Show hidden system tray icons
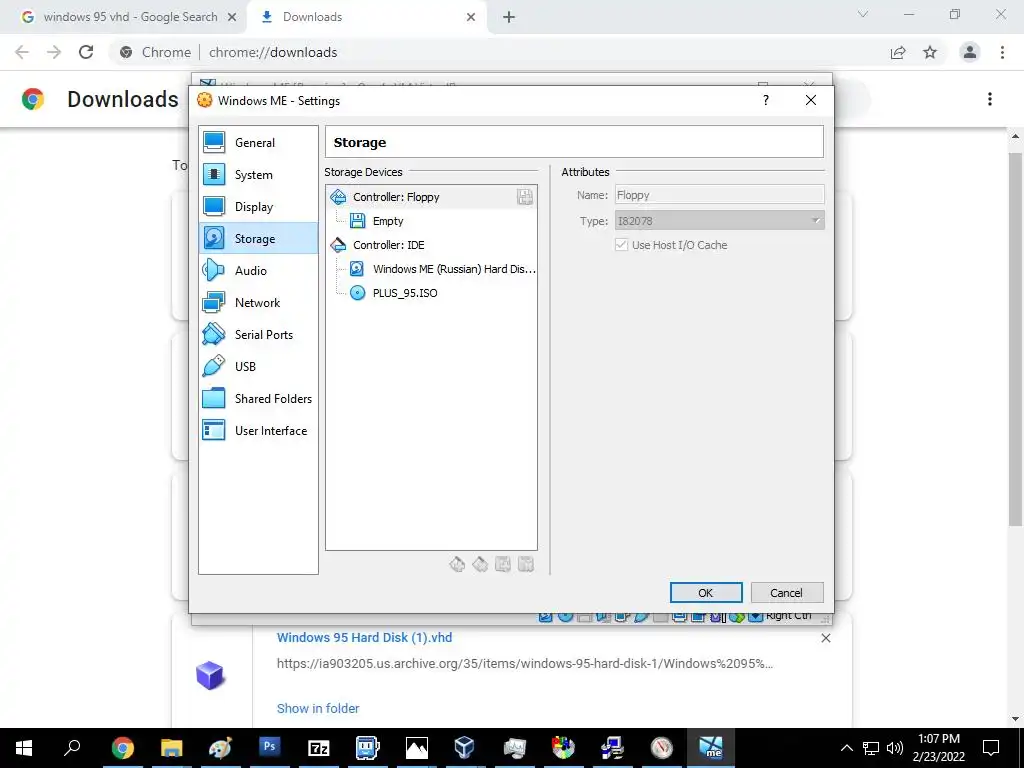Image resolution: width=1024 pixels, height=768 pixels. pyautogui.click(x=846, y=748)
